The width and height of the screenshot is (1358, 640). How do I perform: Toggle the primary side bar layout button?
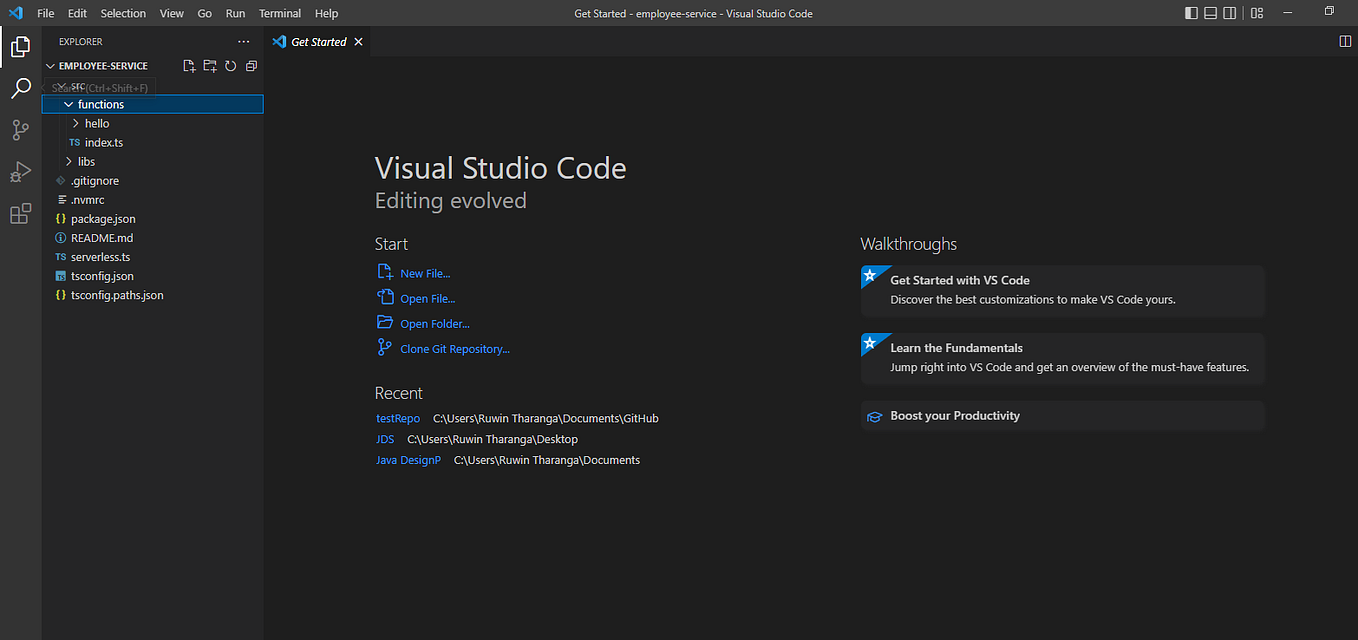pos(1191,13)
